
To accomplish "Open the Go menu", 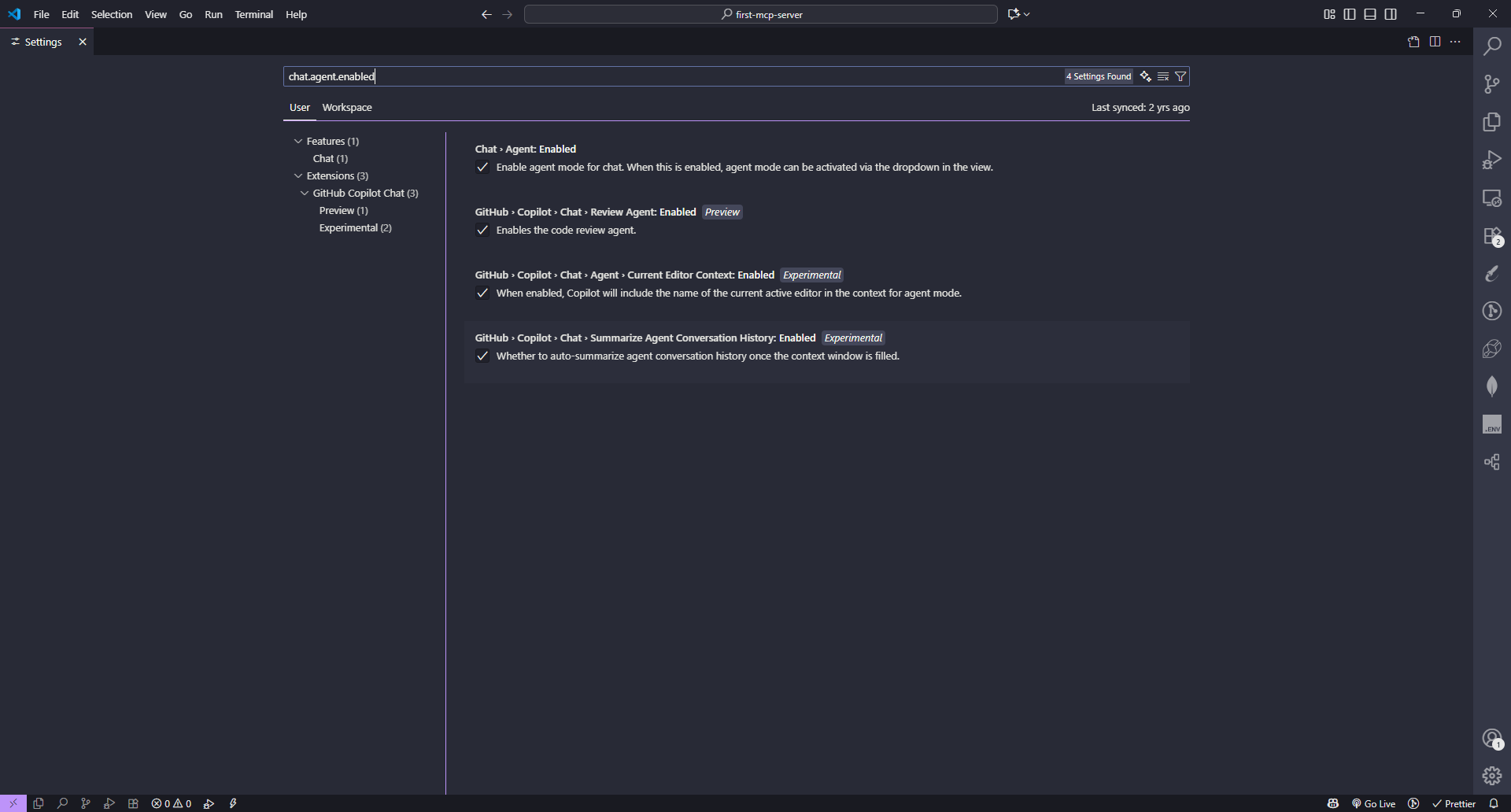I will 186,14.
